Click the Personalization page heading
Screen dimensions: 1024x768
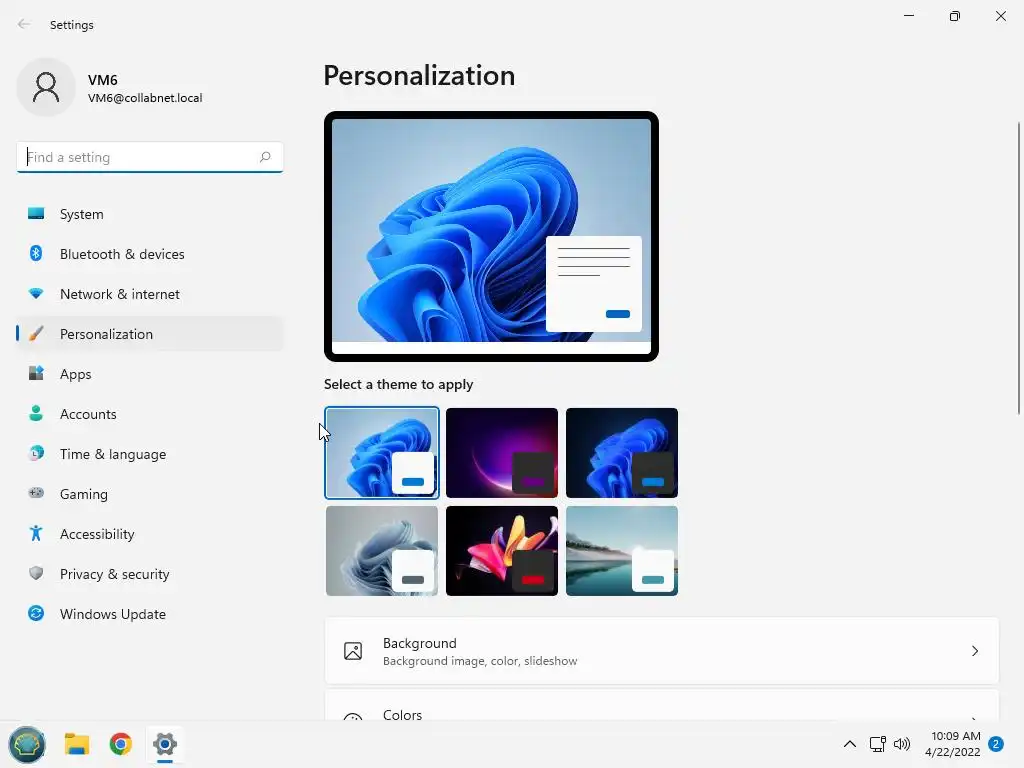coord(419,76)
